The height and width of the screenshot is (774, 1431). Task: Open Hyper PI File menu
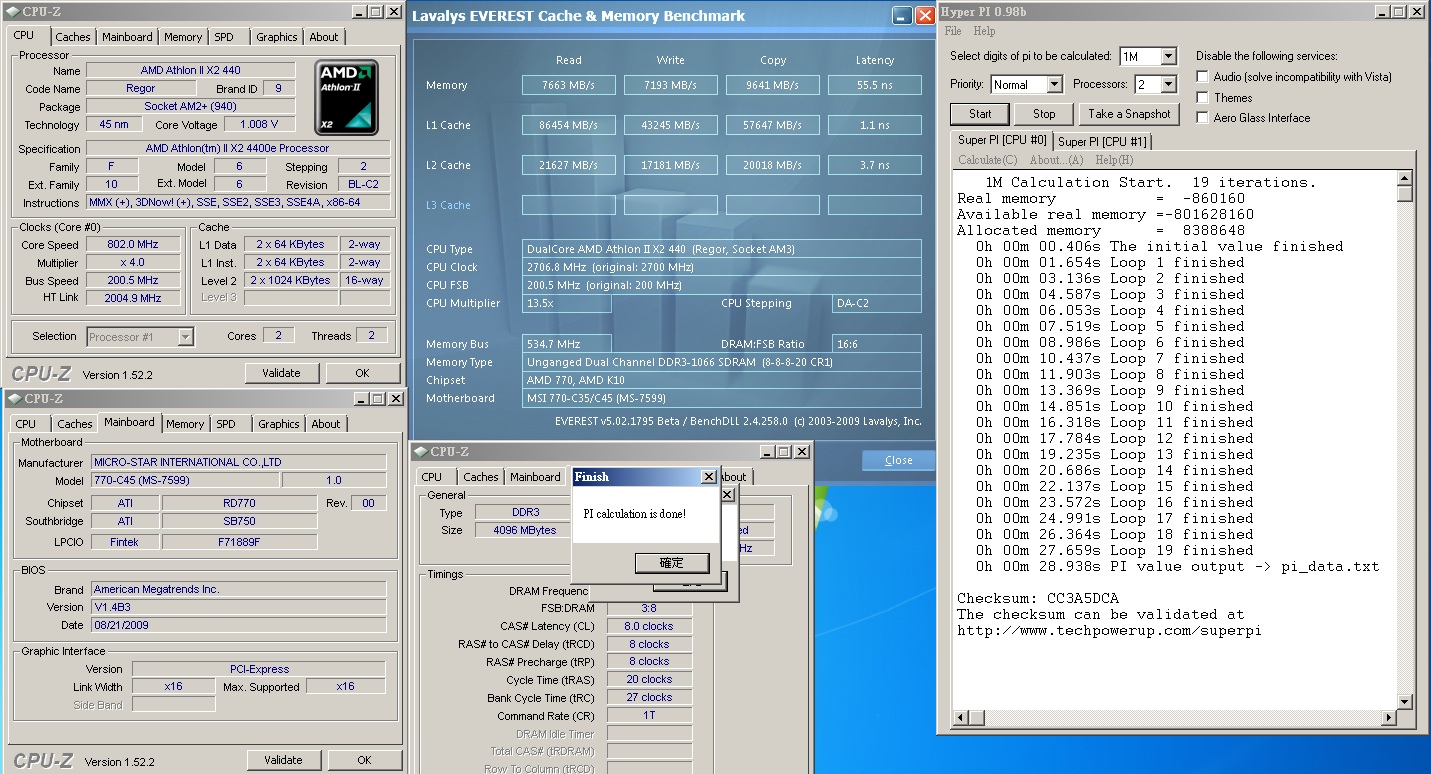953,31
